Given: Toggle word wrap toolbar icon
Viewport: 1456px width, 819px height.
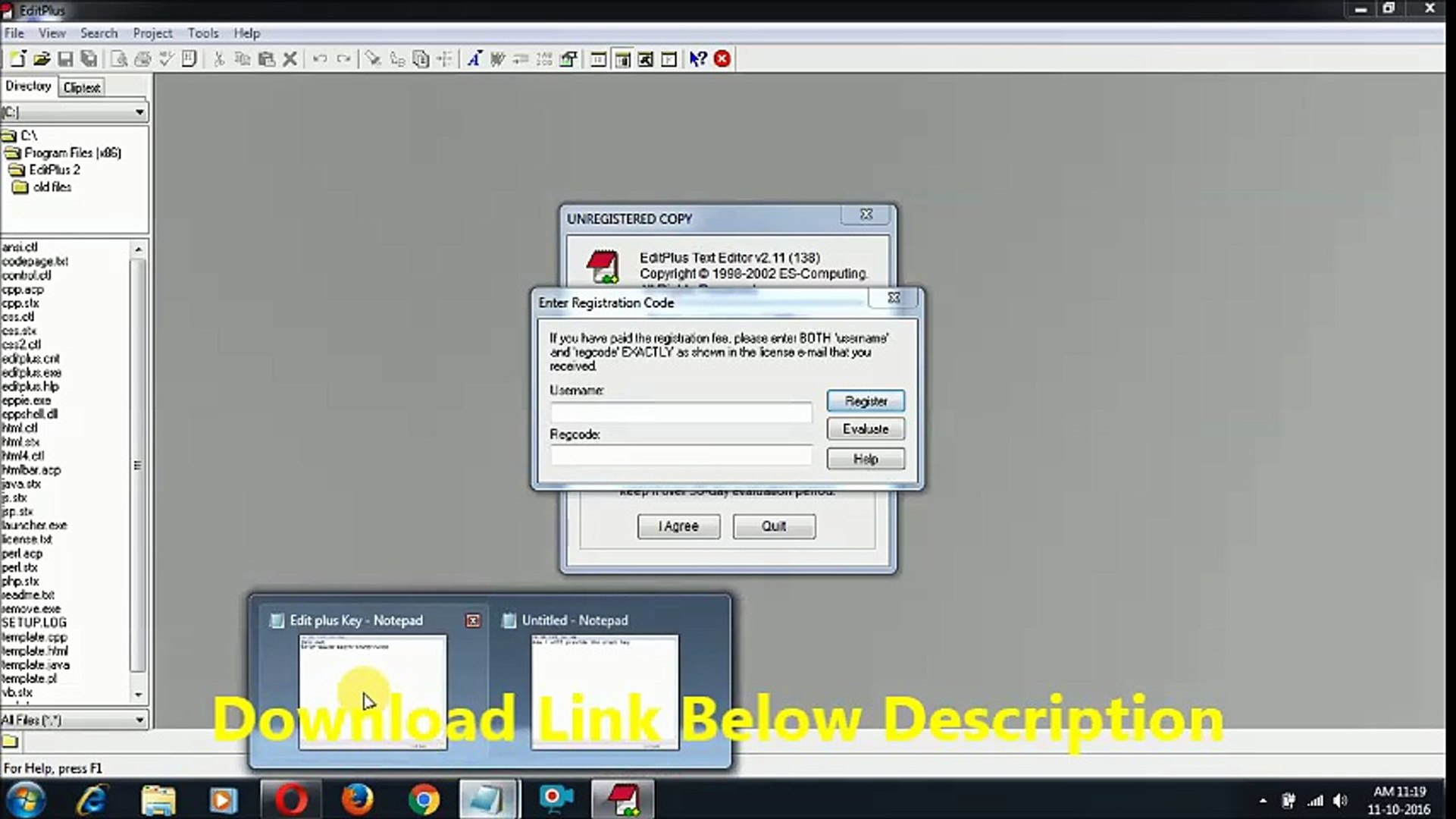Looking at the screenshot, I should 497,59.
